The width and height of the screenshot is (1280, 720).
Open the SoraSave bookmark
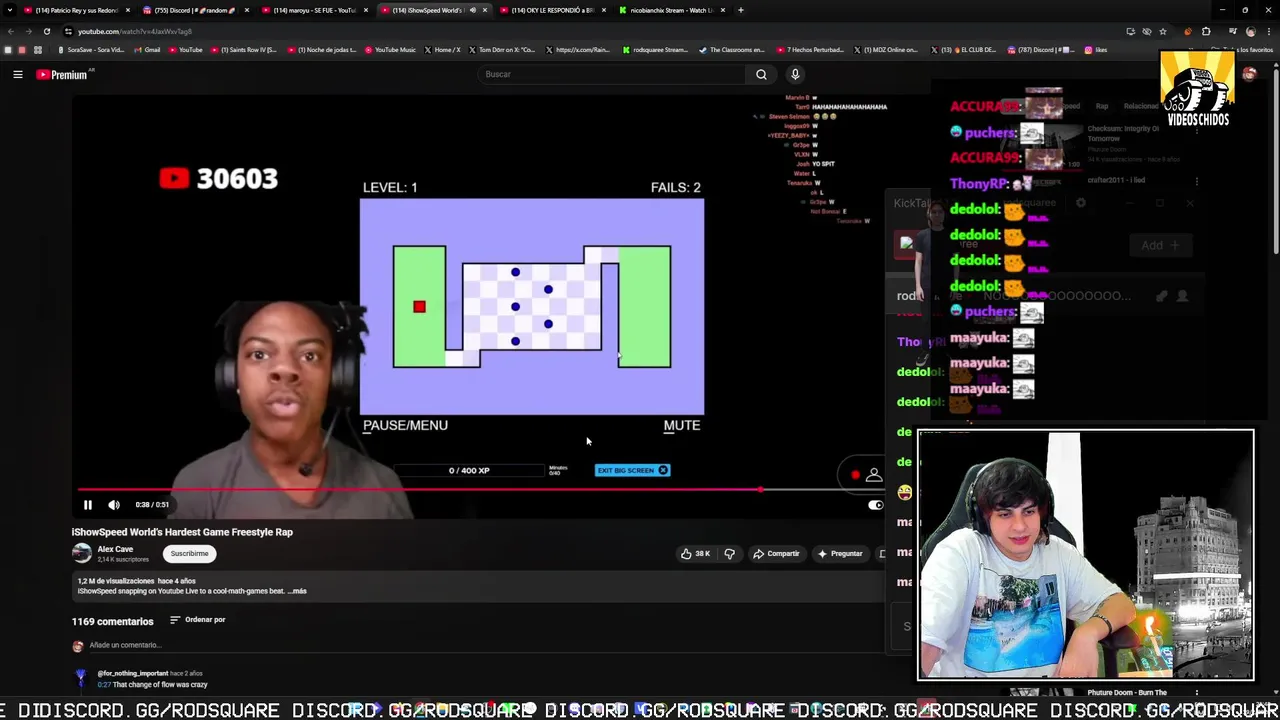pos(91,50)
